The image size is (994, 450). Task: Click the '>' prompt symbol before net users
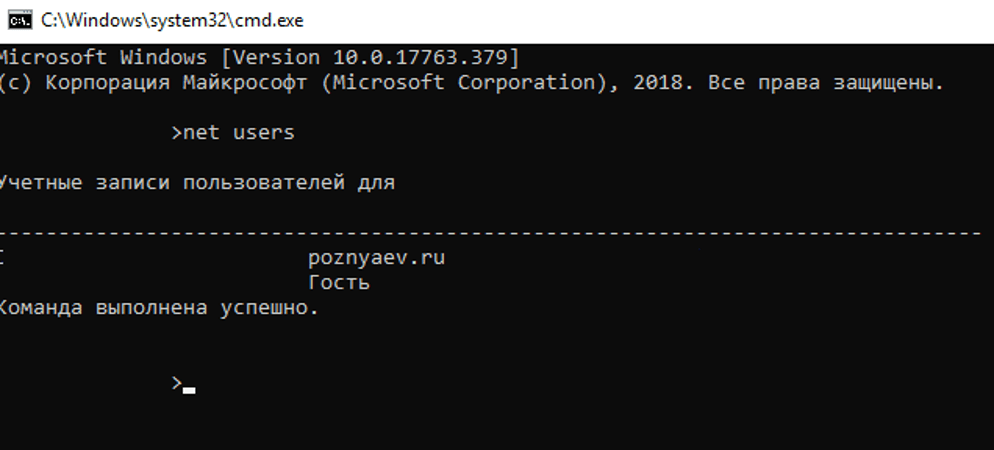coord(176,133)
